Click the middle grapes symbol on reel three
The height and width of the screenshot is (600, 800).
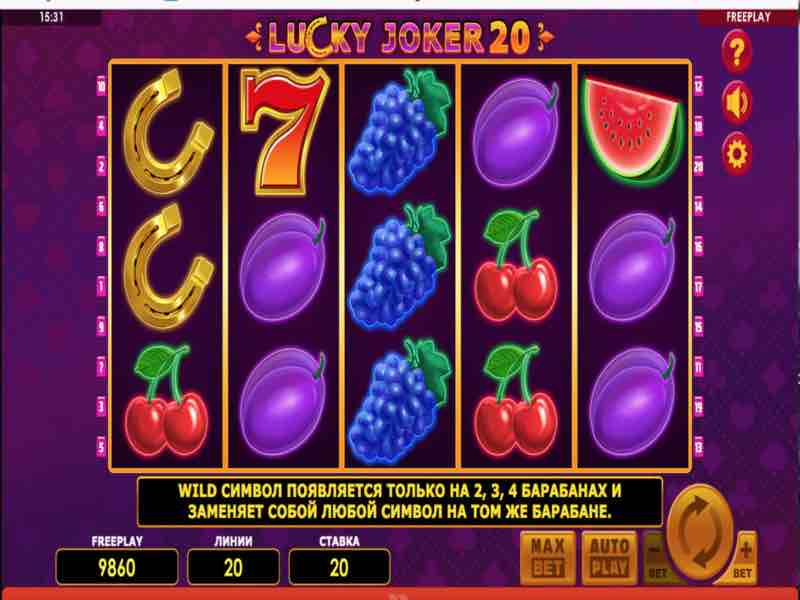(x=400, y=266)
